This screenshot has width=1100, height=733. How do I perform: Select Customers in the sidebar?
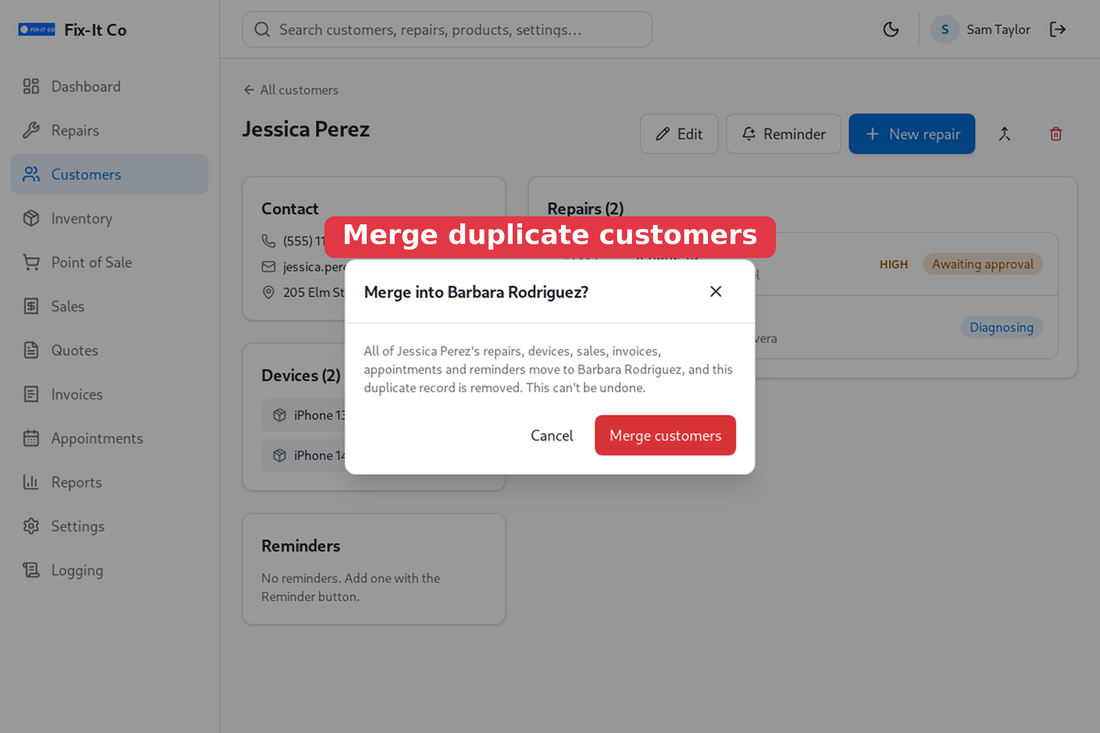point(109,174)
